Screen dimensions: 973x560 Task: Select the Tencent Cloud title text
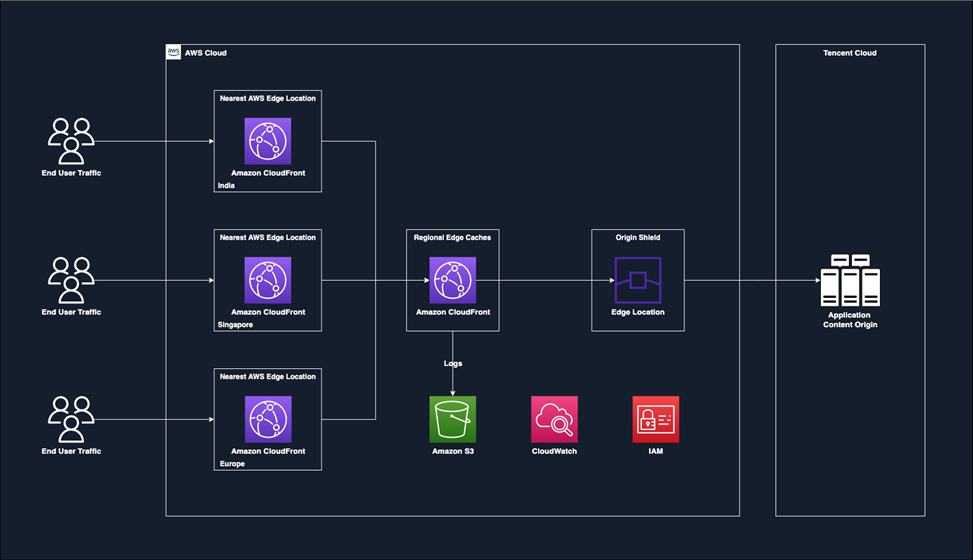849,52
